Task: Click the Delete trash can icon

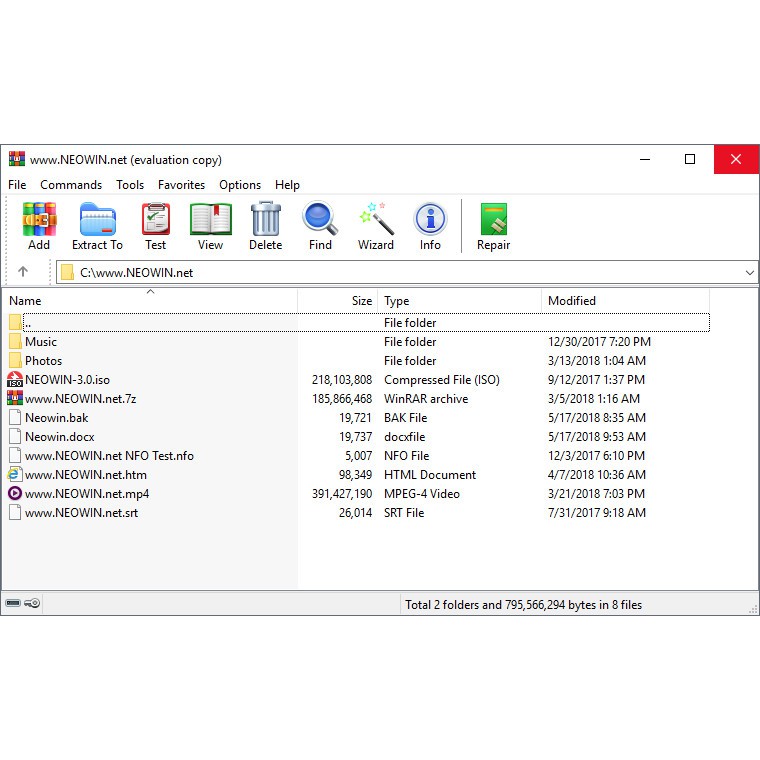Action: coord(265,225)
